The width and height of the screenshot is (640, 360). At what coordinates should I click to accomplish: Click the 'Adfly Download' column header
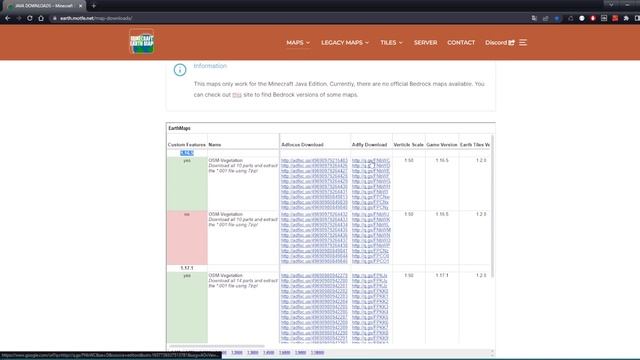click(369, 144)
